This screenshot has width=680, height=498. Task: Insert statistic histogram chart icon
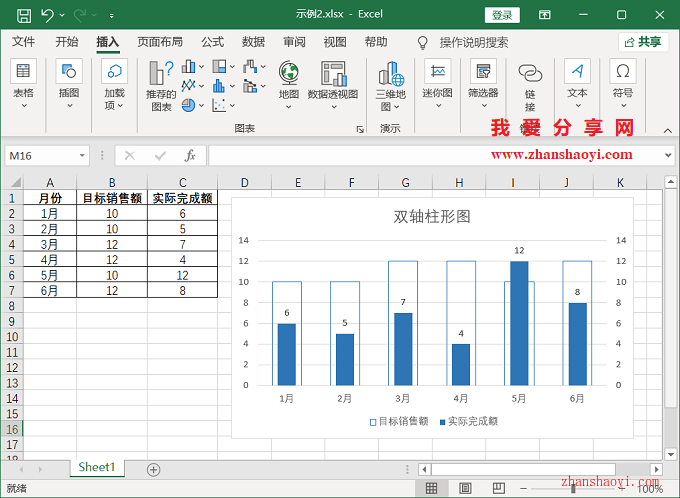point(219,86)
